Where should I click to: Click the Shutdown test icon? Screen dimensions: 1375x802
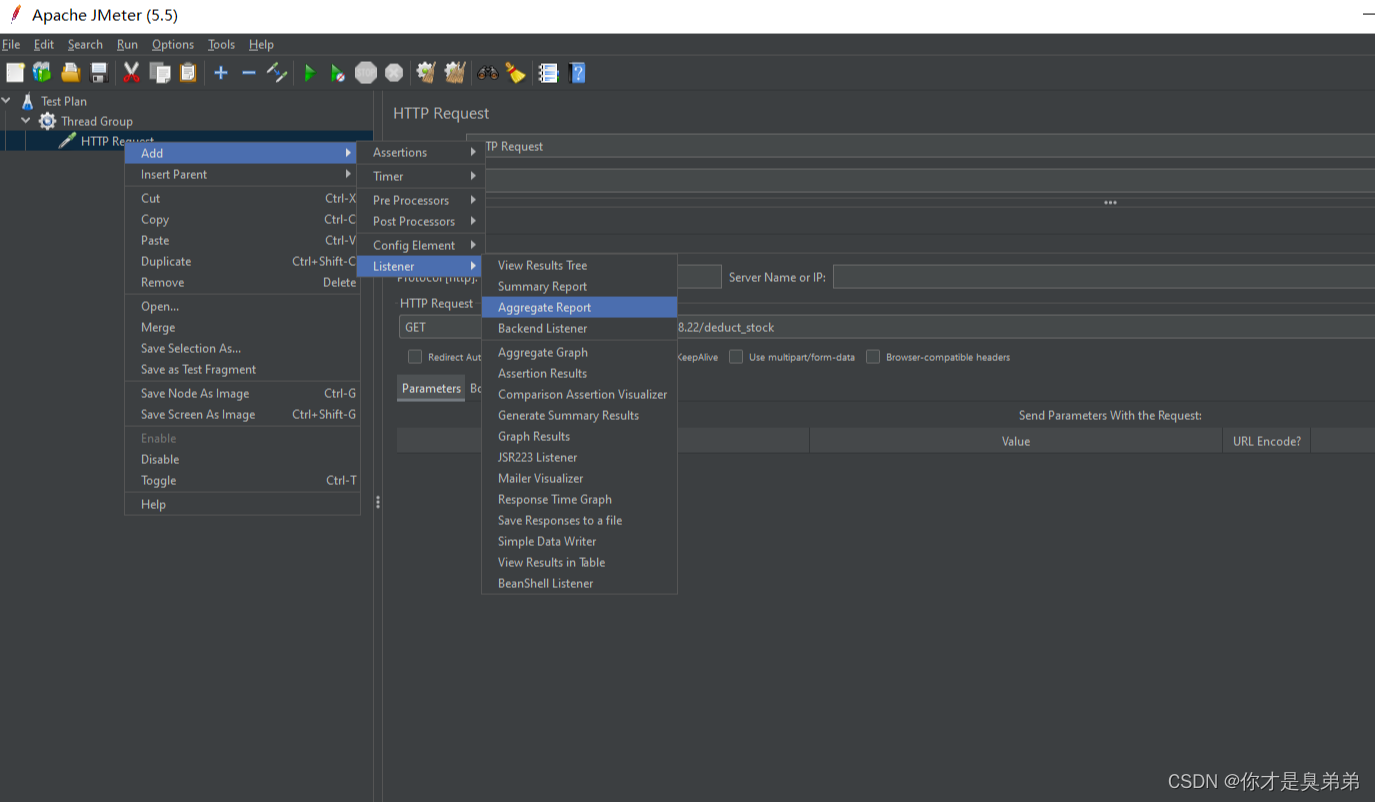pos(394,72)
